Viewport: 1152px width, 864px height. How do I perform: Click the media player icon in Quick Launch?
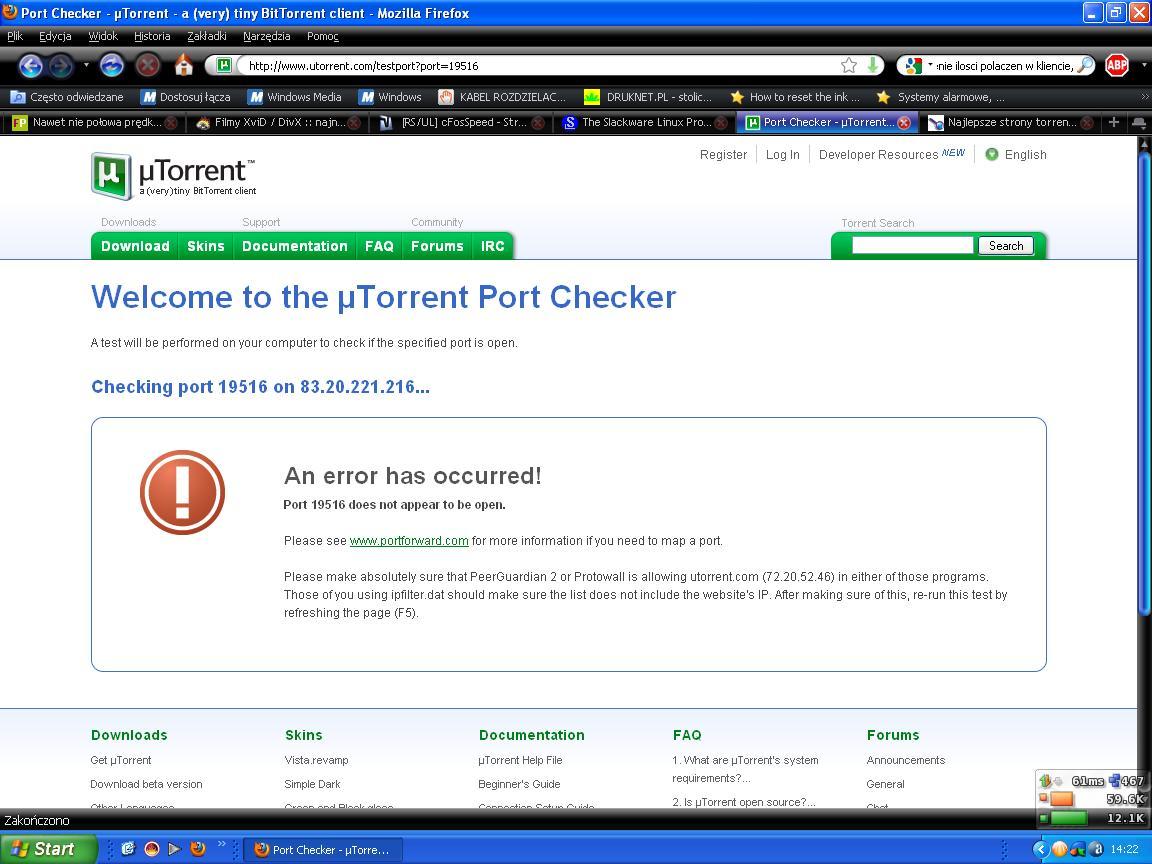(x=174, y=849)
